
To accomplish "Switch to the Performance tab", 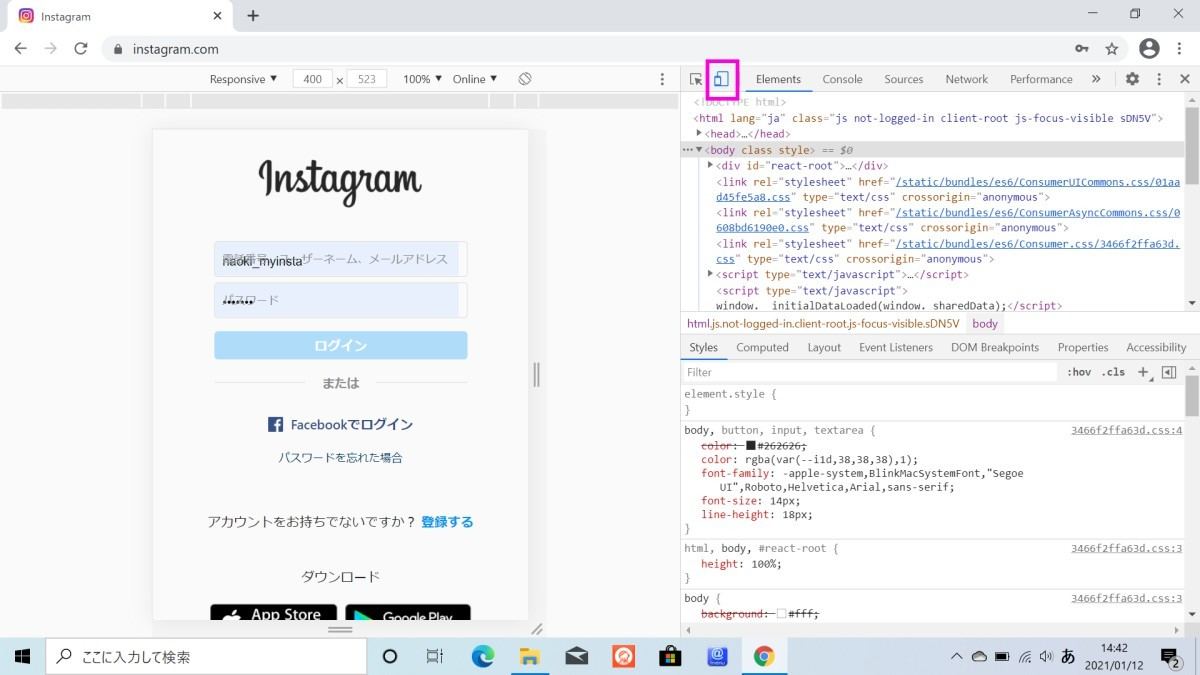I will tap(1041, 79).
